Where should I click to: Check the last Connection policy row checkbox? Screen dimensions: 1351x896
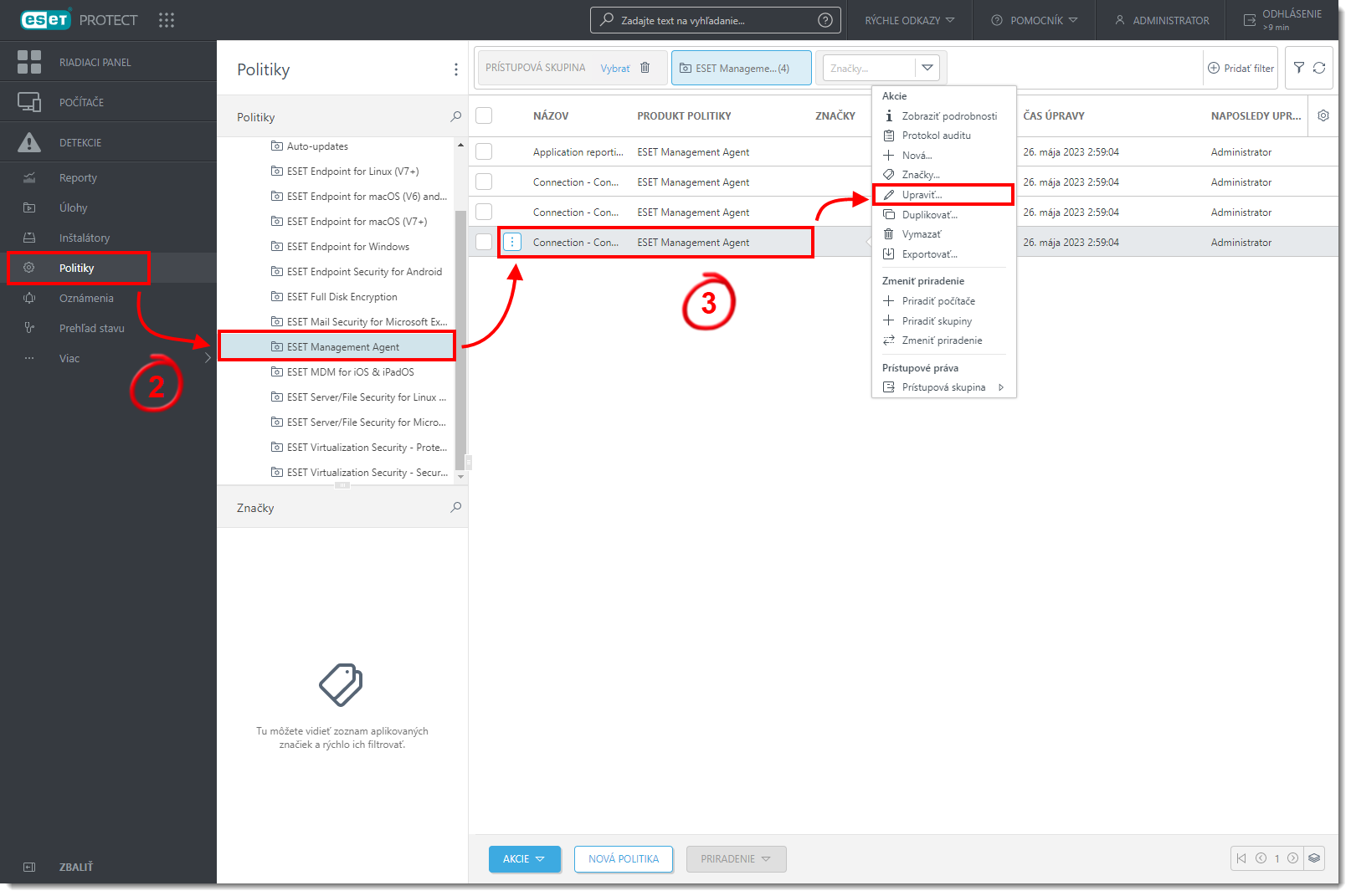484,242
